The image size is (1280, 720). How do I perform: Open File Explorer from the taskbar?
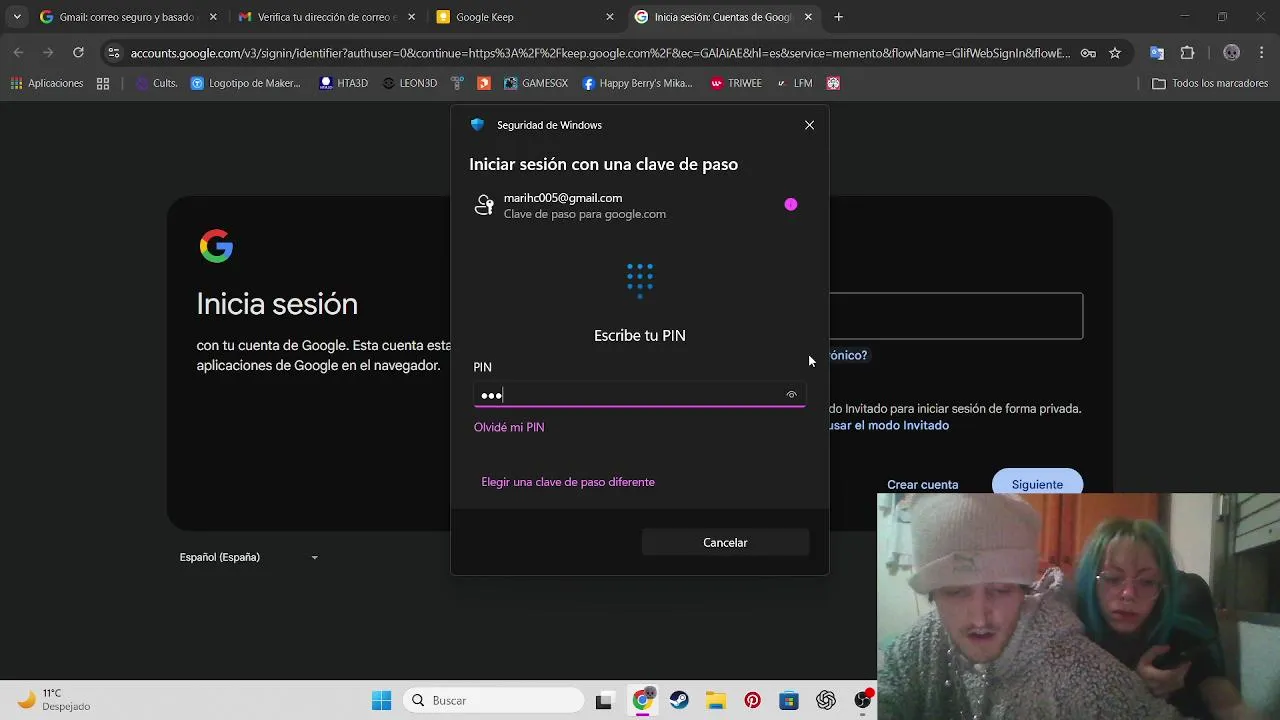coord(715,701)
